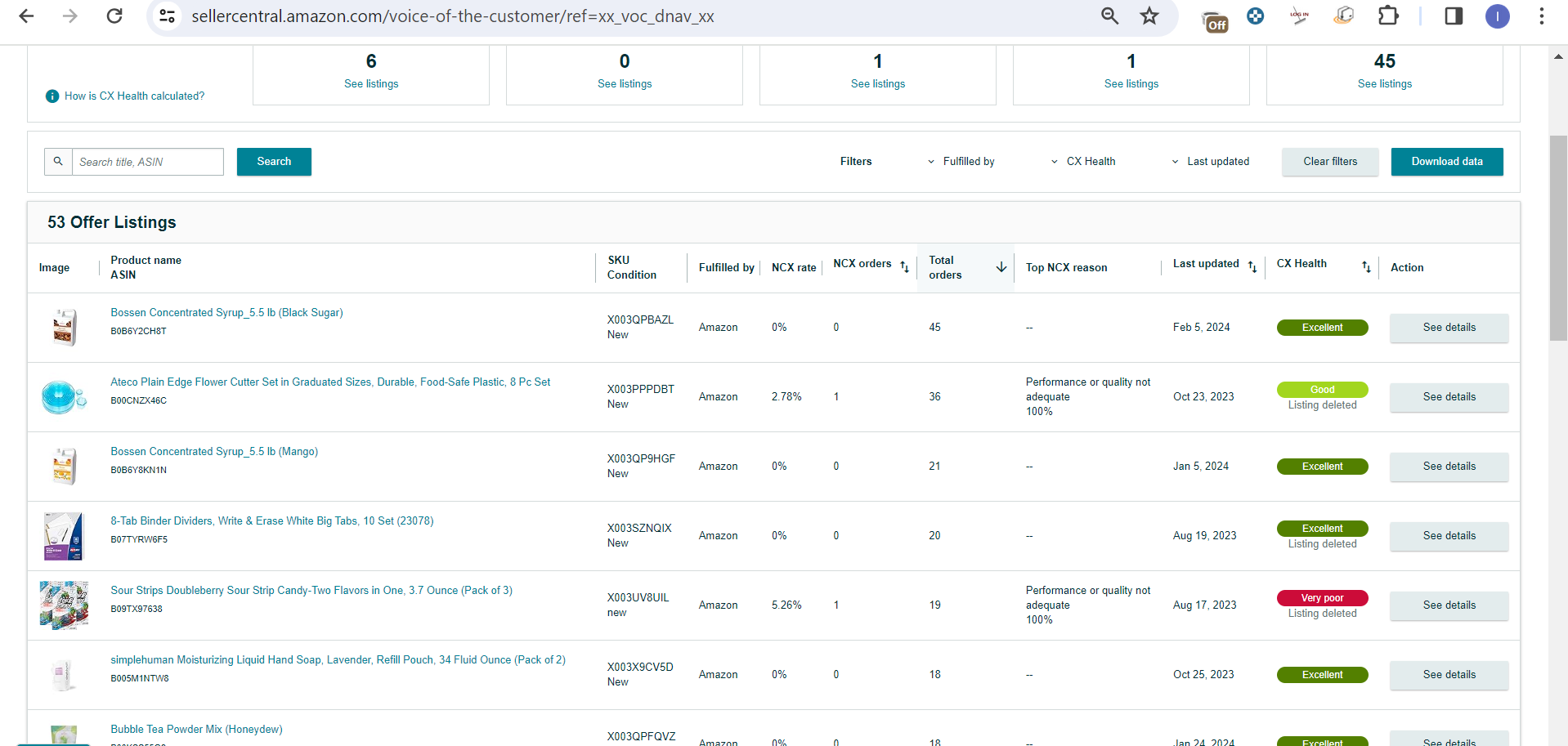The width and height of the screenshot is (1568, 746).
Task: Open the Fulfilled by filter dropdown
Action: coord(961,162)
